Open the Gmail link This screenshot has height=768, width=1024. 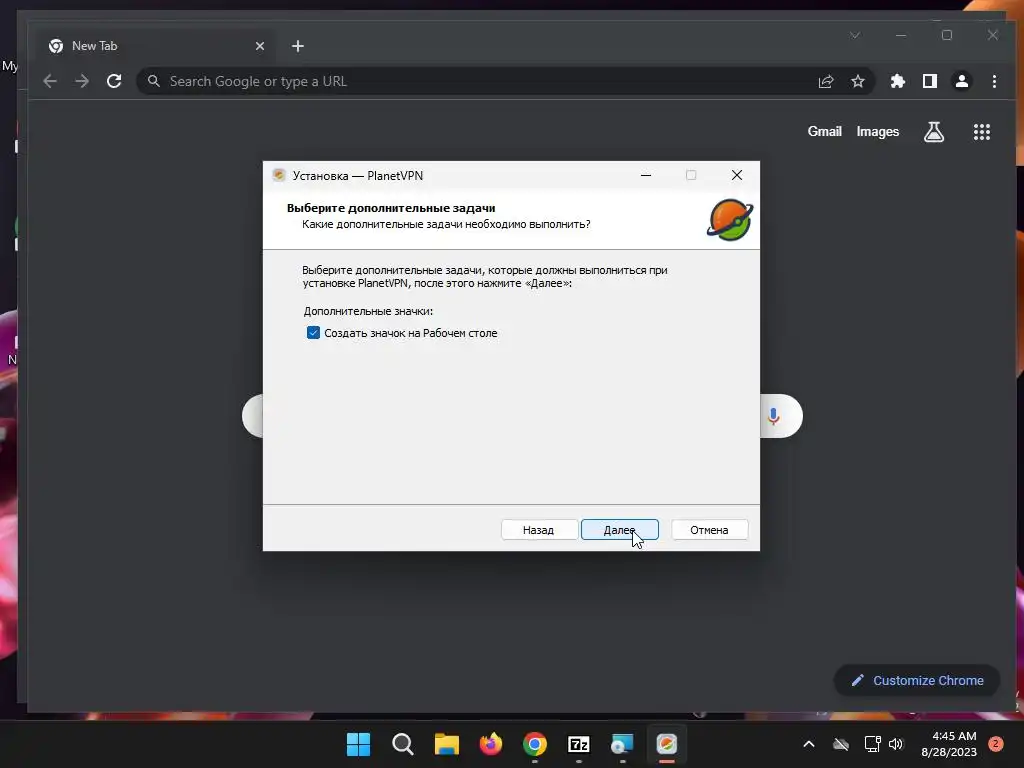(825, 131)
